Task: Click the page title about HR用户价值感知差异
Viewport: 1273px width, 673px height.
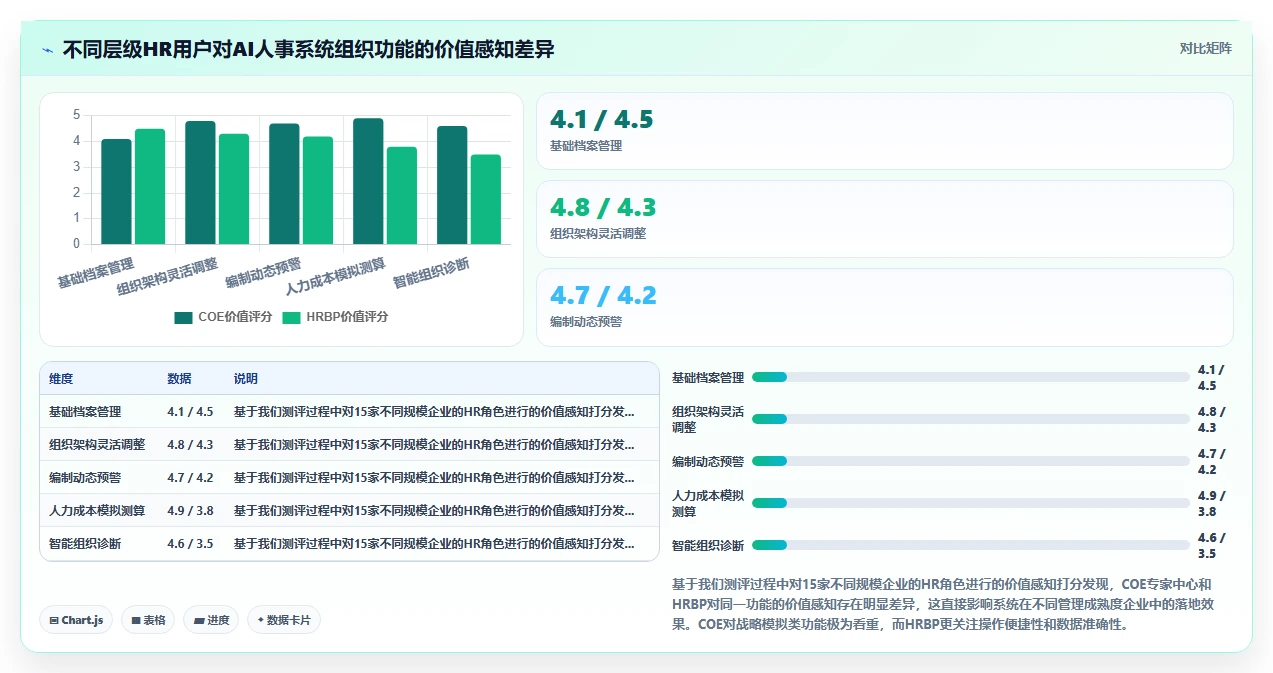Action: tap(308, 49)
